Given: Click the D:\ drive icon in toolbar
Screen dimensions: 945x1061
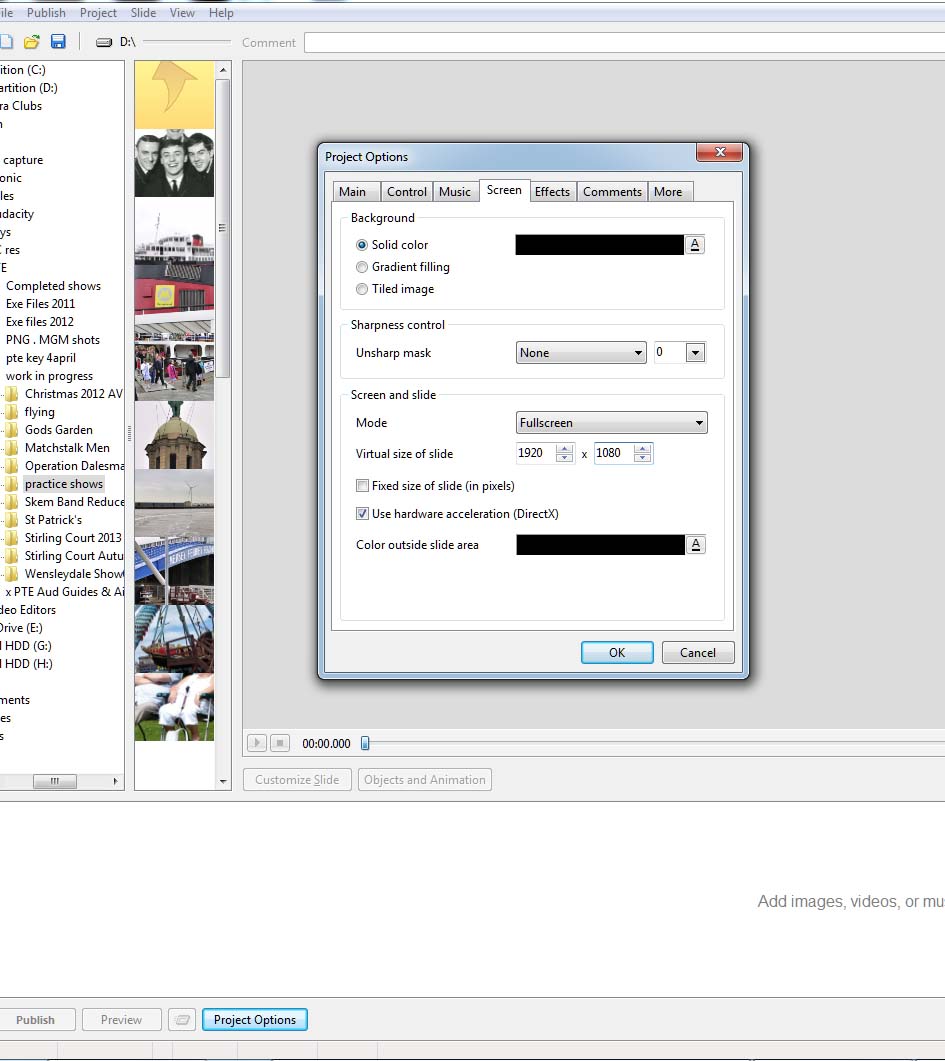Looking at the screenshot, I should (x=104, y=42).
